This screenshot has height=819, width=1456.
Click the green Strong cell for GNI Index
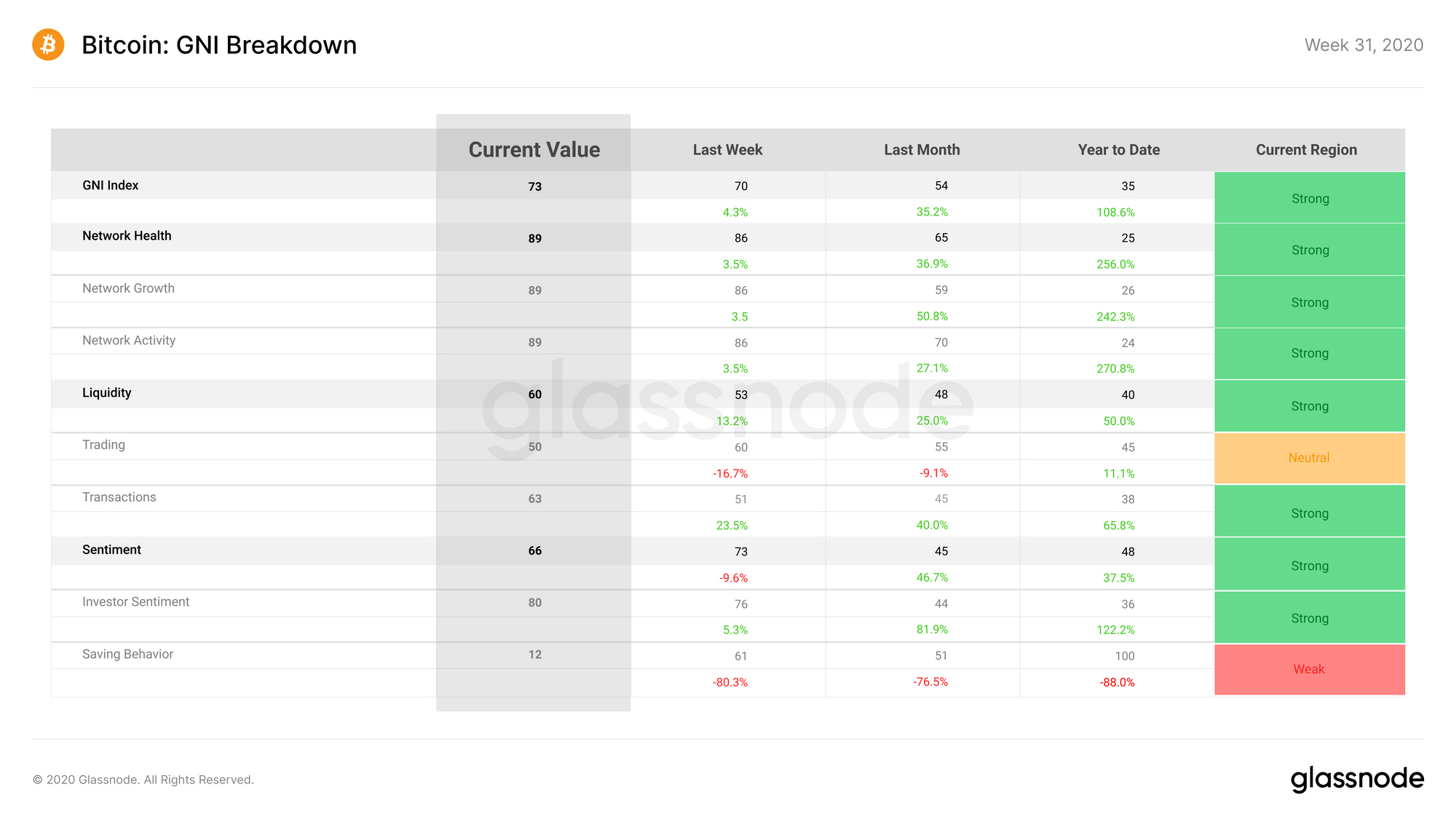tap(1310, 198)
